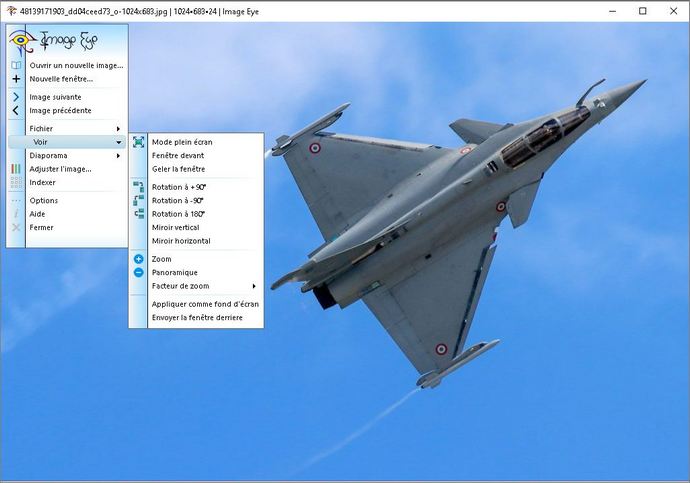Click the left chevron icon for Image précédente

pos(16,110)
